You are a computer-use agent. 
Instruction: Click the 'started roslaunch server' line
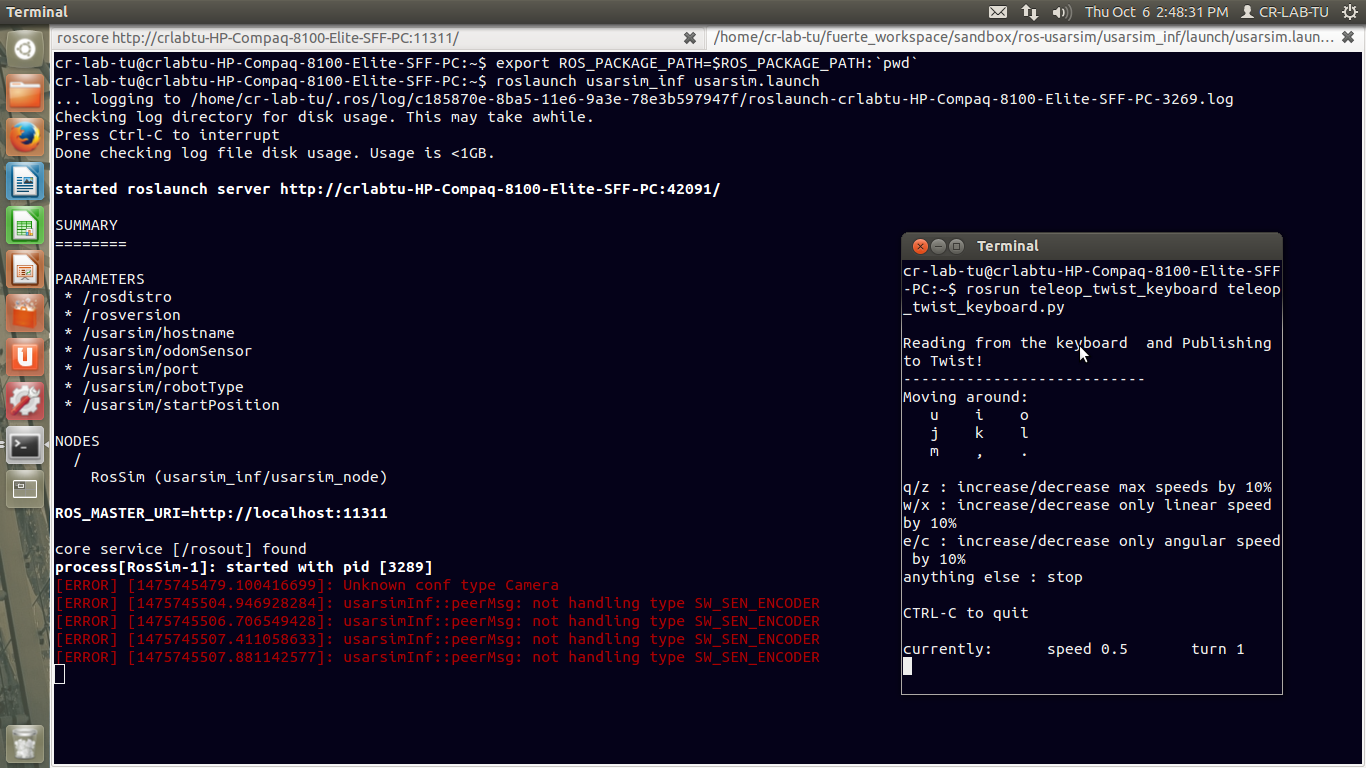(387, 189)
